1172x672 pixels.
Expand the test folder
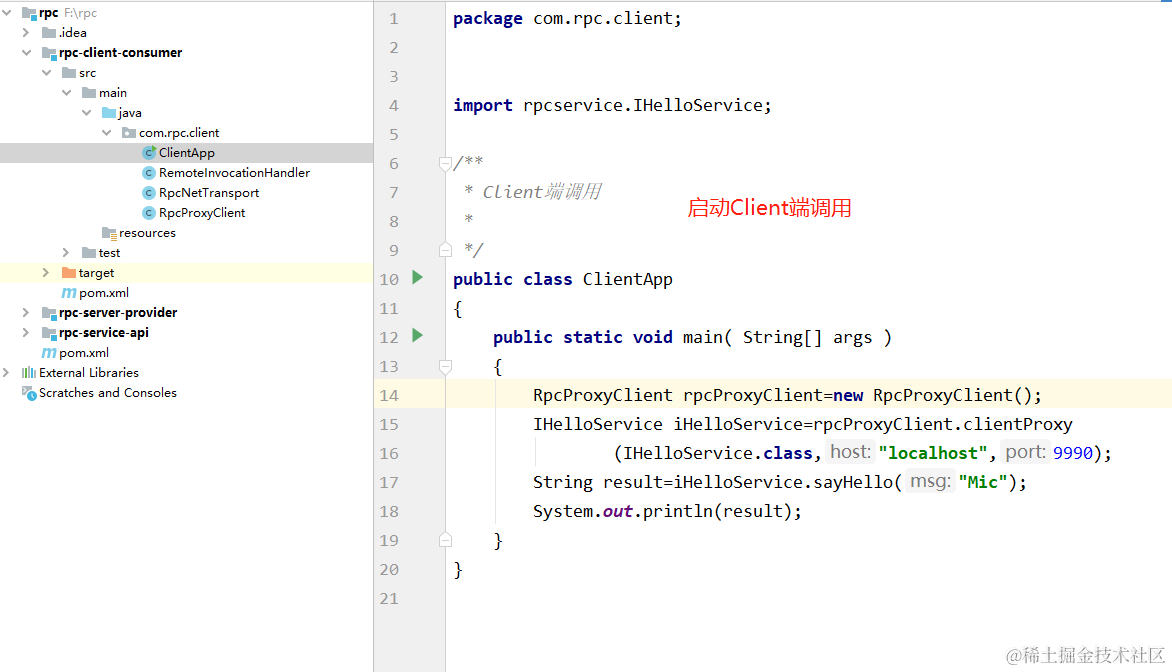pyautogui.click(x=66, y=253)
